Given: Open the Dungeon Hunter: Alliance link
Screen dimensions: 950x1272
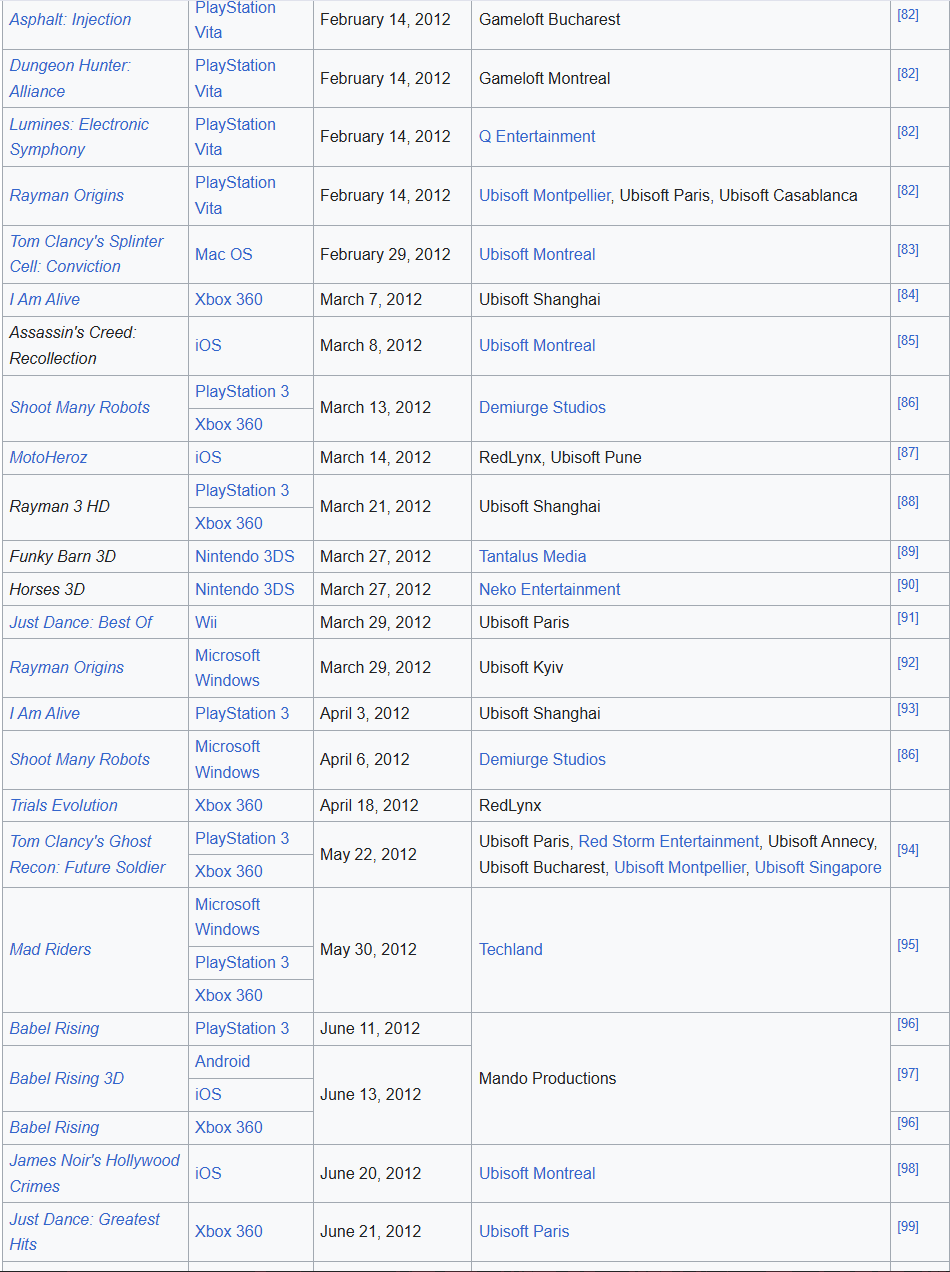Looking at the screenshot, I should (x=70, y=78).
